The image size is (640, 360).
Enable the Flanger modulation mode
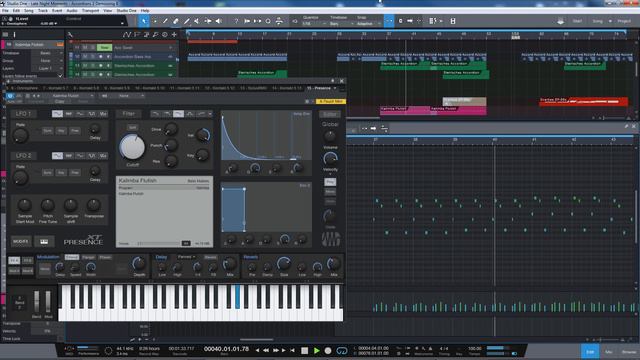(x=89, y=257)
